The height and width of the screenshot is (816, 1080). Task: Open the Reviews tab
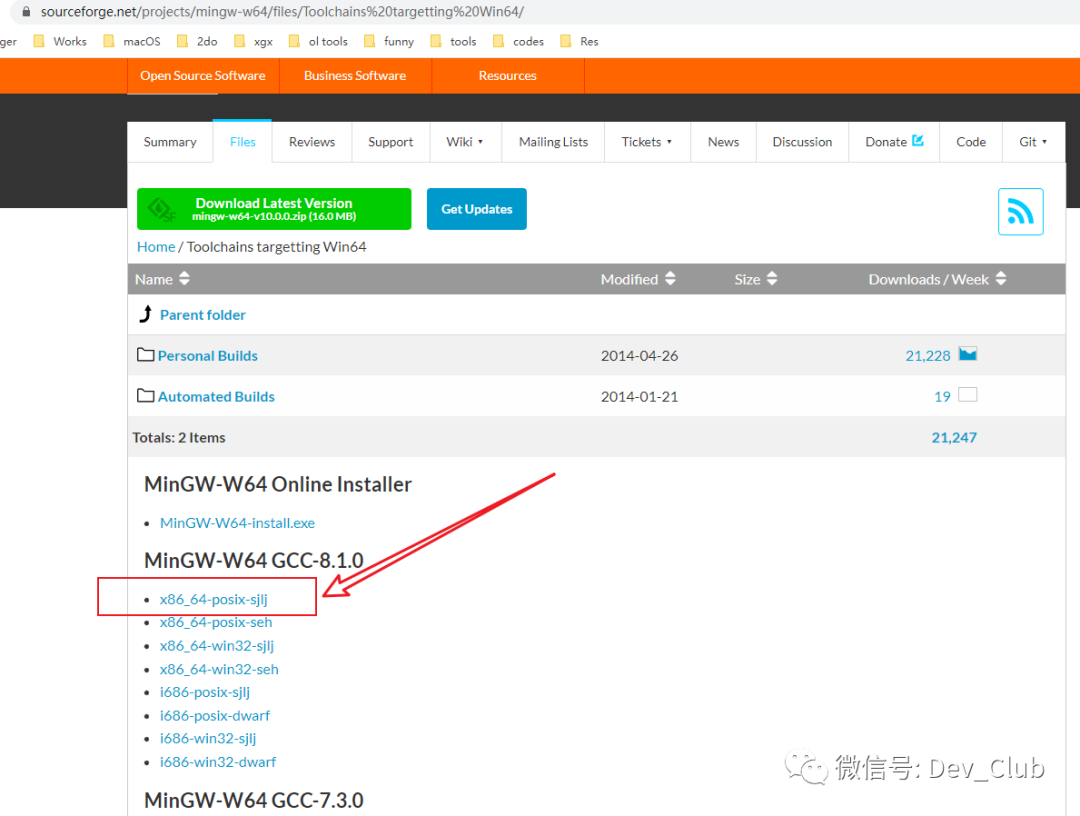312,141
